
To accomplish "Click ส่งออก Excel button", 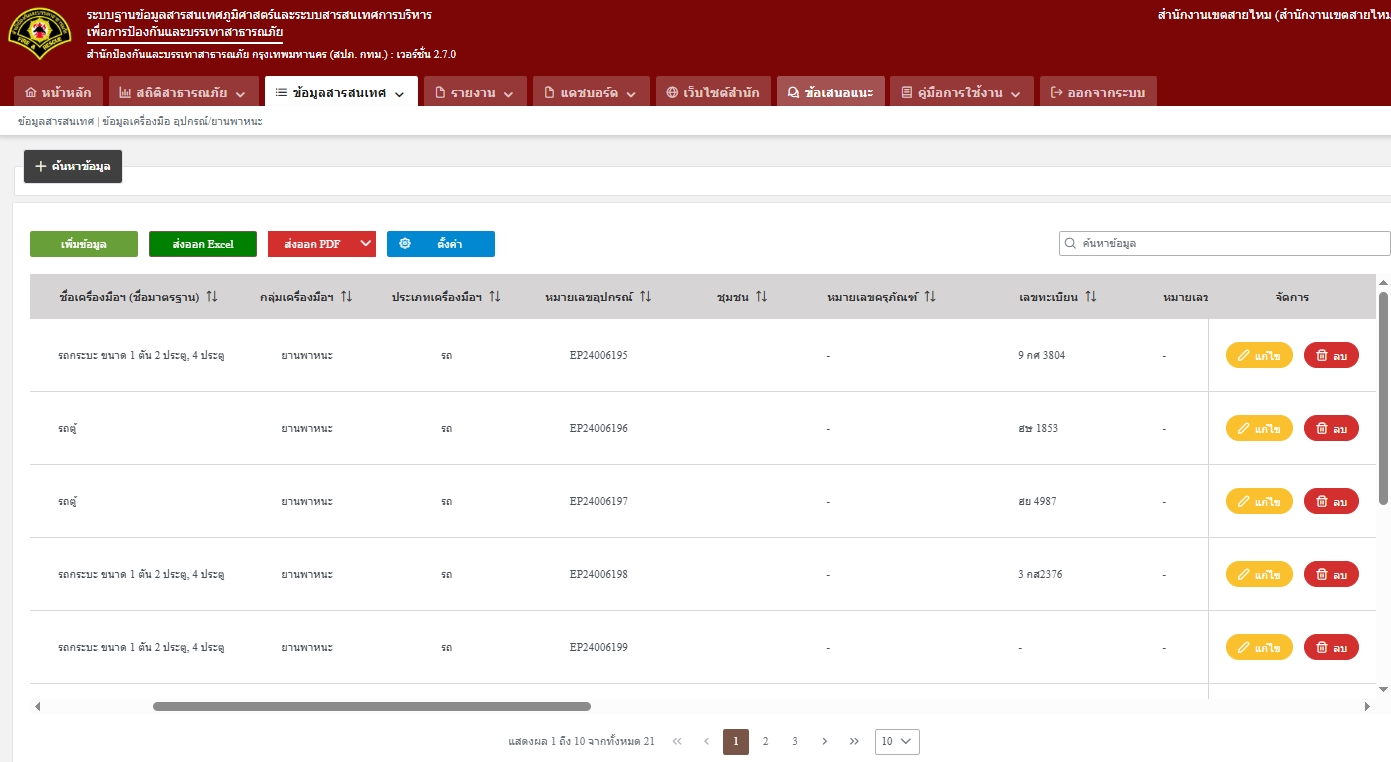I will (203, 244).
